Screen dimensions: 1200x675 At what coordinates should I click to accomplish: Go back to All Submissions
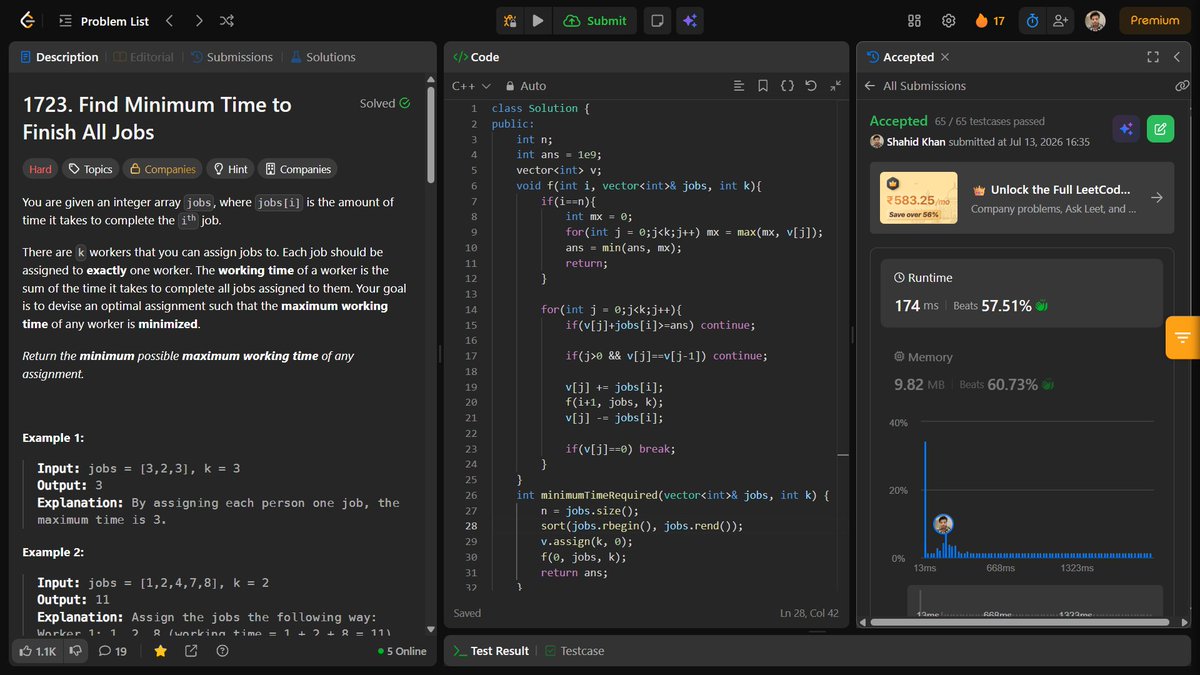pos(915,86)
